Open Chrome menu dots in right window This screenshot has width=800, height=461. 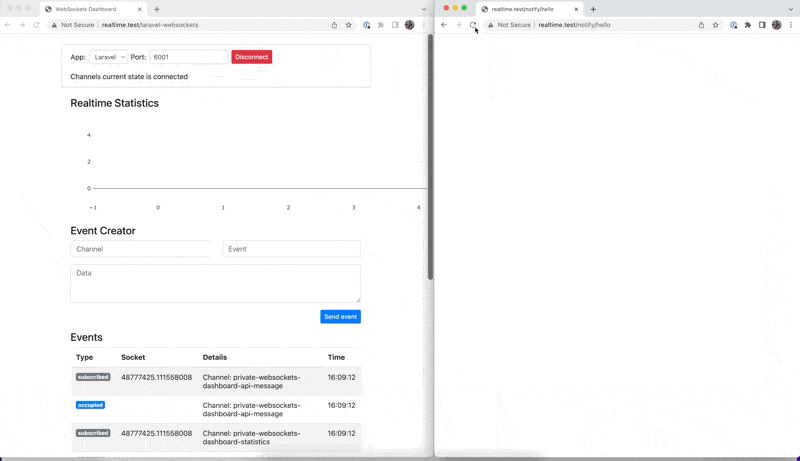(x=791, y=25)
